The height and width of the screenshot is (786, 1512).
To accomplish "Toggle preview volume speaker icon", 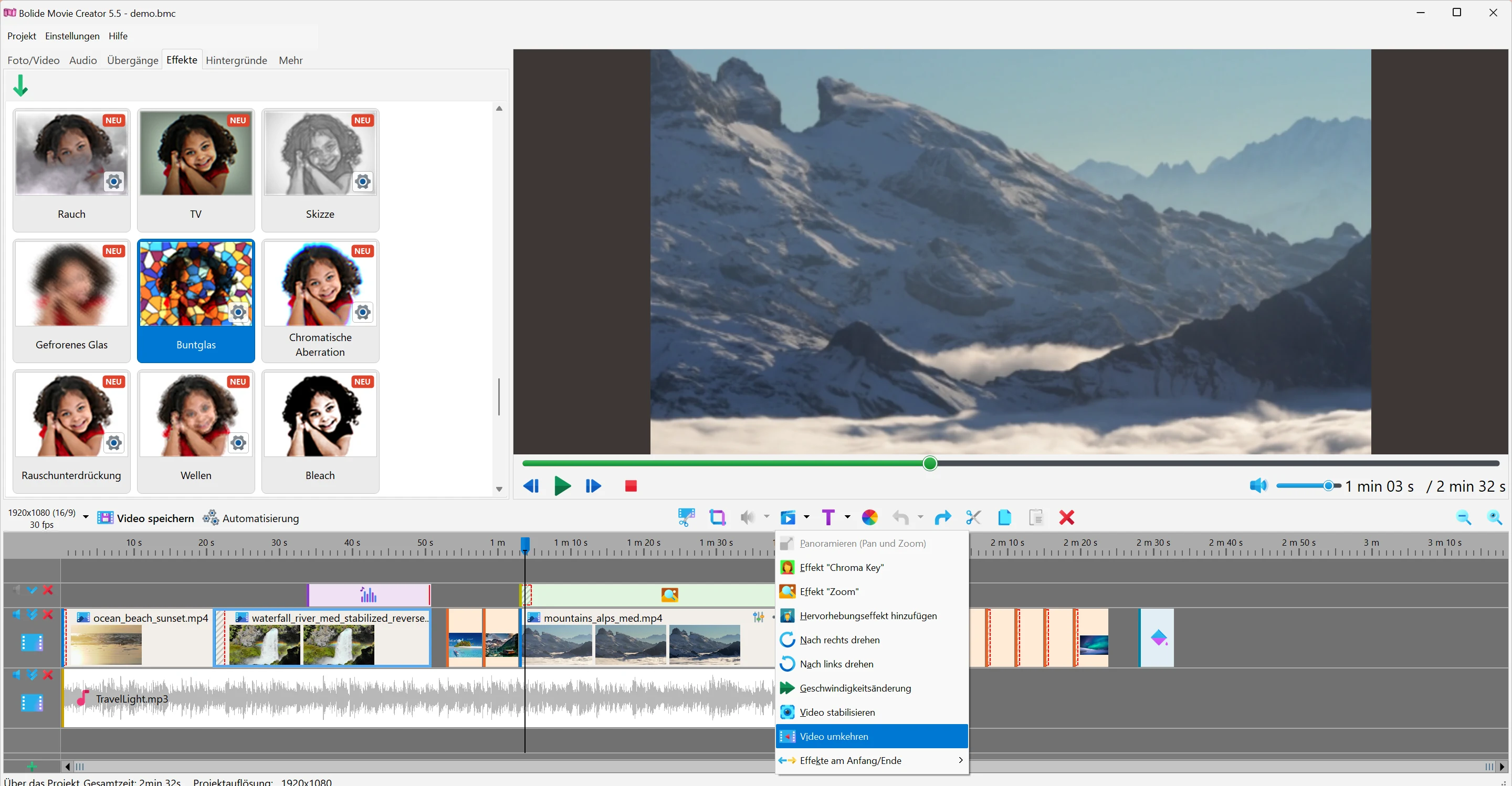I will coord(1258,486).
